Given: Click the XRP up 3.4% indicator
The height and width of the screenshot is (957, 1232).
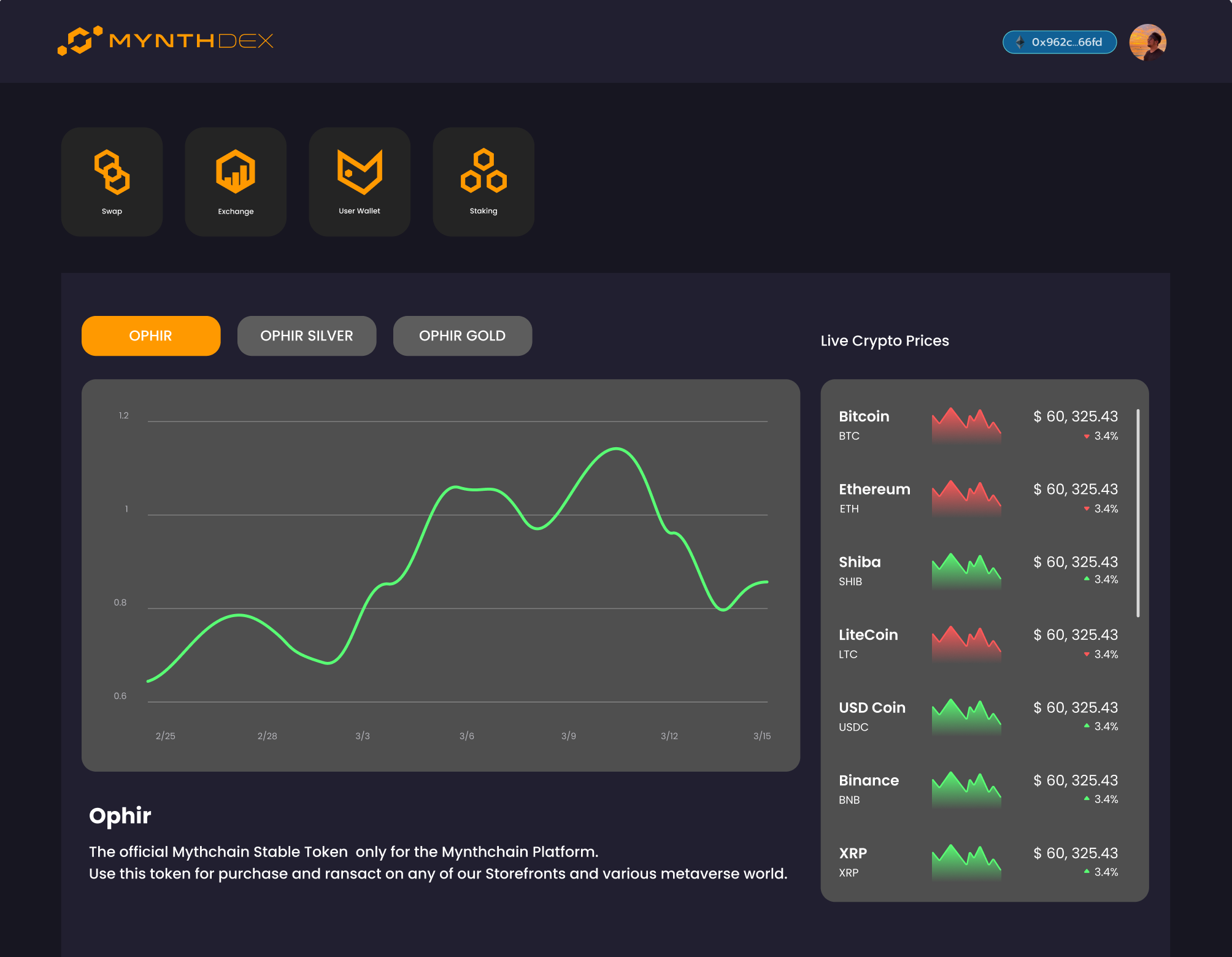Looking at the screenshot, I should (1101, 872).
